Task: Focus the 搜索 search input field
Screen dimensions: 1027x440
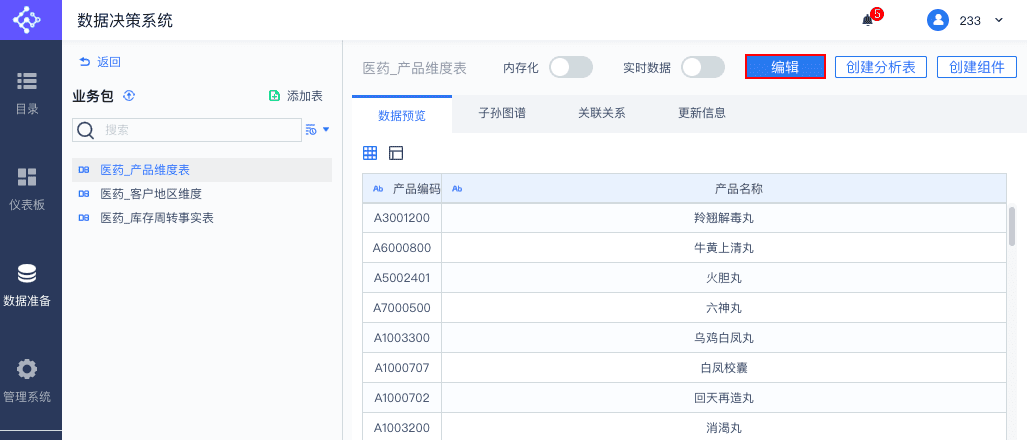Action: tap(200, 129)
